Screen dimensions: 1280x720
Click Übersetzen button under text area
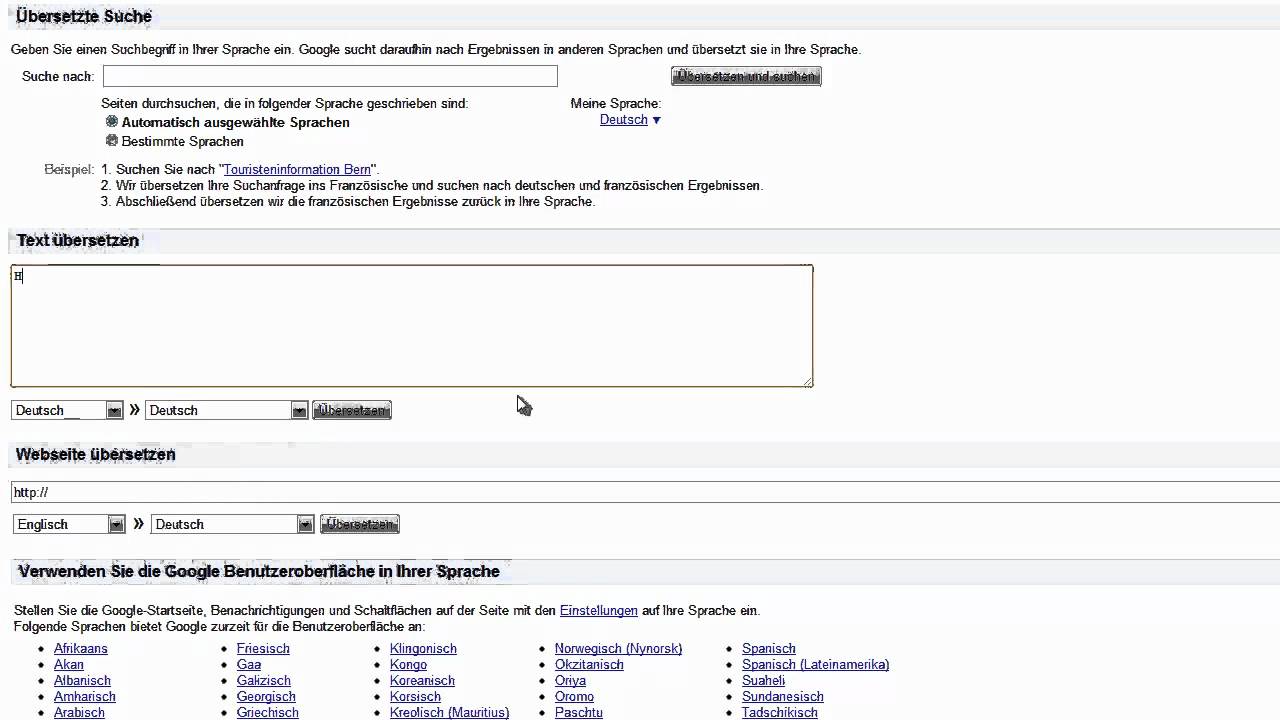pyautogui.click(x=352, y=410)
